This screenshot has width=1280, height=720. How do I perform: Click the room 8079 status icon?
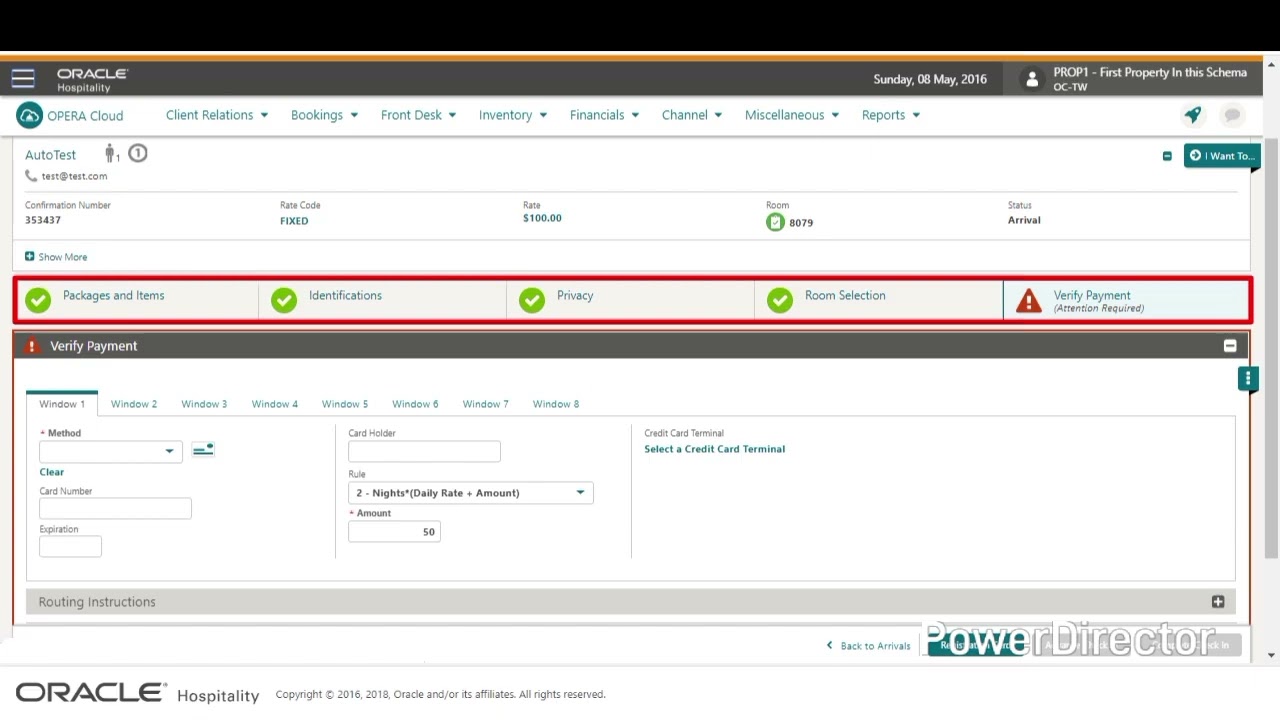775,222
